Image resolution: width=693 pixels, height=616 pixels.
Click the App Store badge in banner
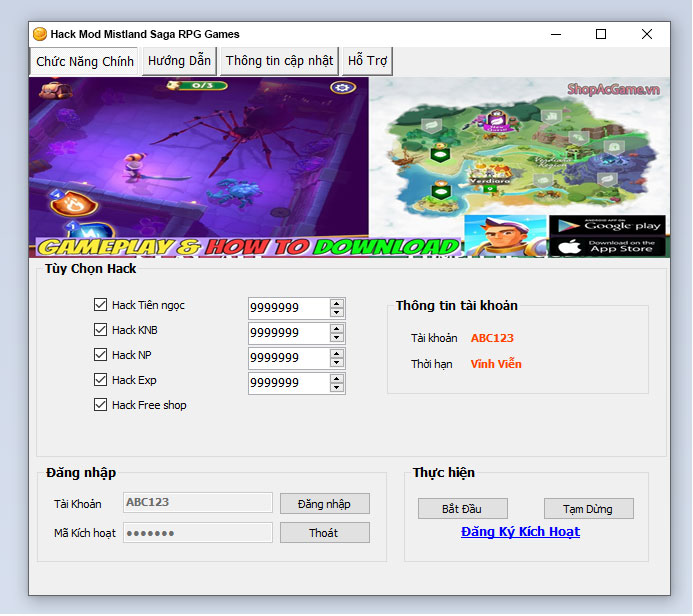pos(607,247)
